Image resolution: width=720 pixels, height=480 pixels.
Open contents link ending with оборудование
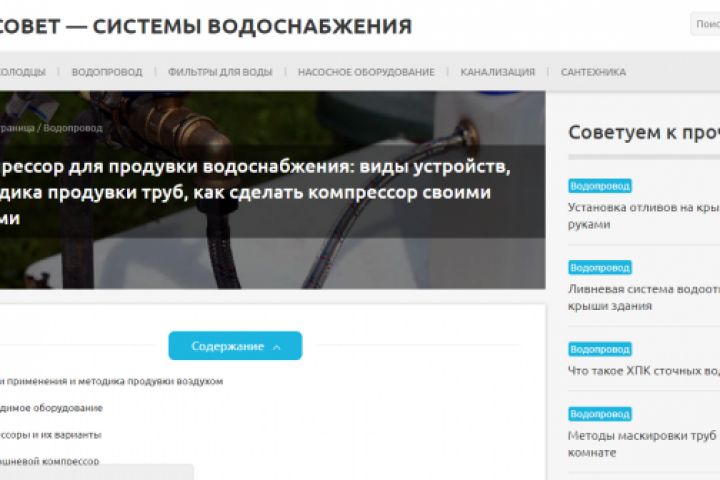(x=51, y=407)
